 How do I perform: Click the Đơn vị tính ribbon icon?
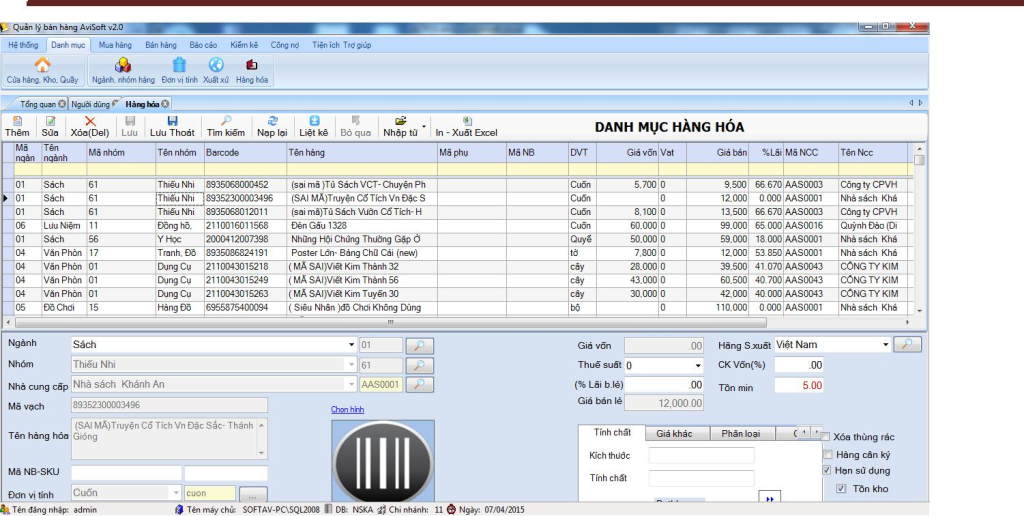(x=179, y=66)
